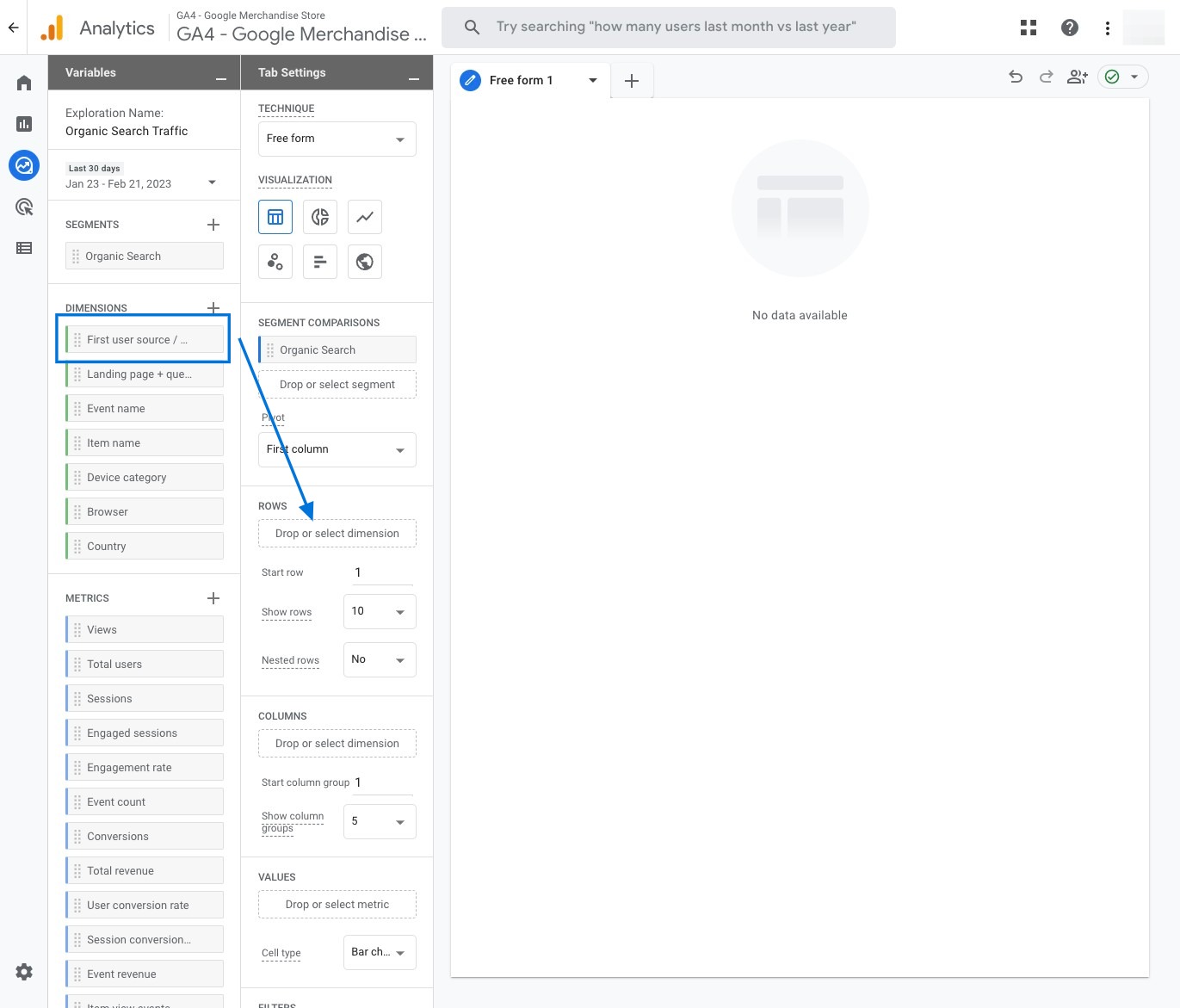Open the Advertising icon in sidebar
Viewport: 1180px width, 1008px height.
pos(24,207)
